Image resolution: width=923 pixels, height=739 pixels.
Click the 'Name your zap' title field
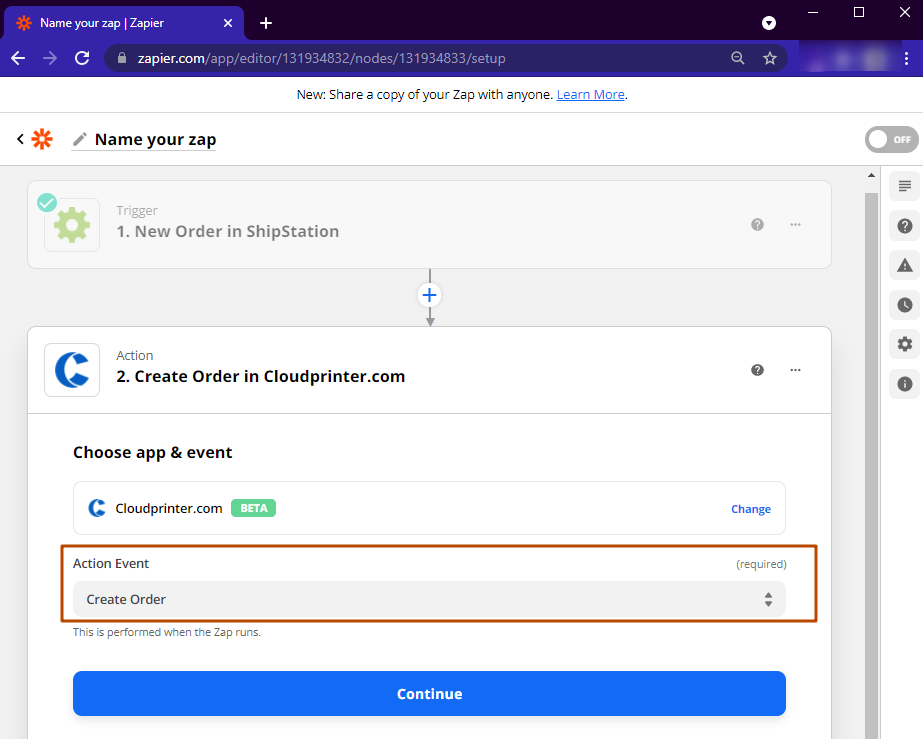point(155,140)
